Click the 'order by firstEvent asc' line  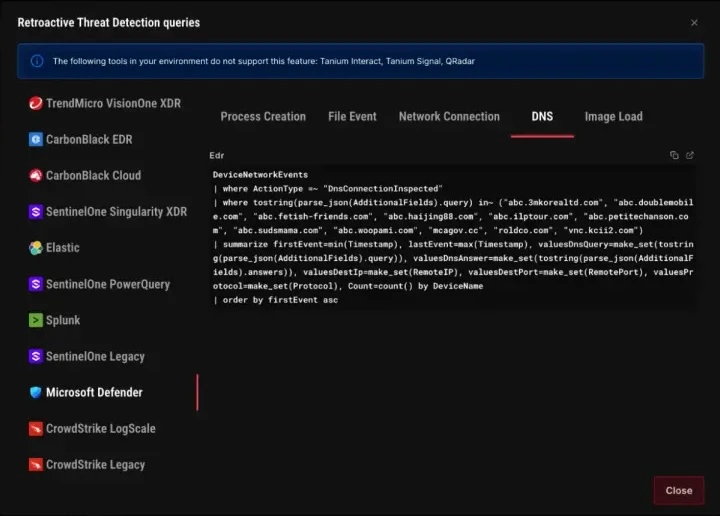[276, 300]
